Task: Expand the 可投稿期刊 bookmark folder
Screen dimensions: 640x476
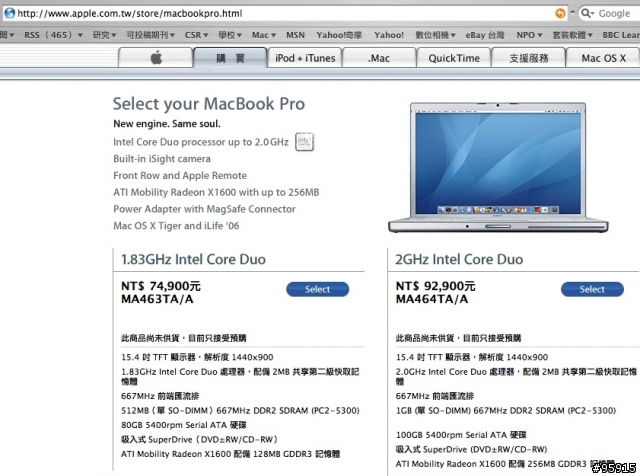Action: tap(150, 35)
